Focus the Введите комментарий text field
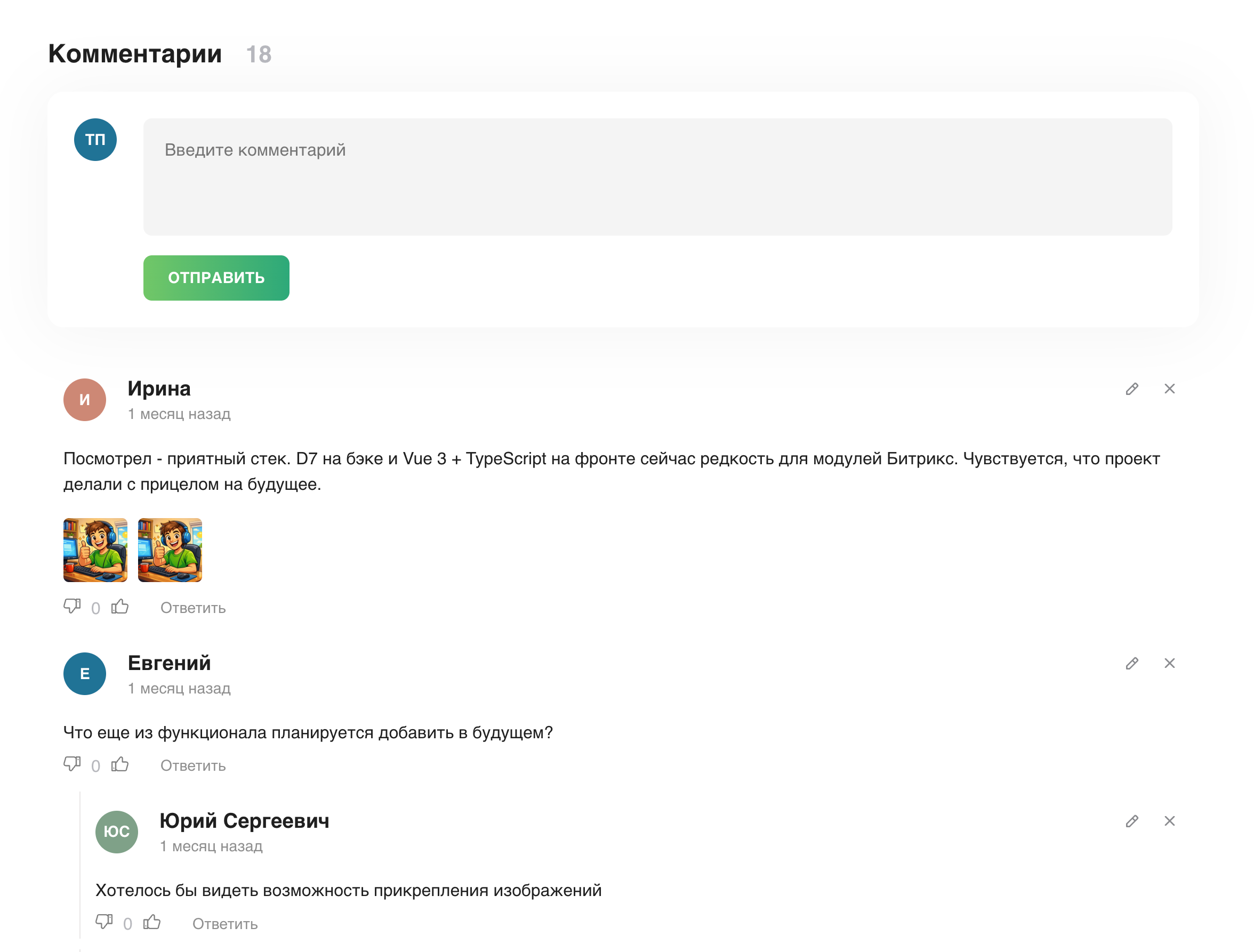This screenshot has height=952, width=1254. pos(657,177)
